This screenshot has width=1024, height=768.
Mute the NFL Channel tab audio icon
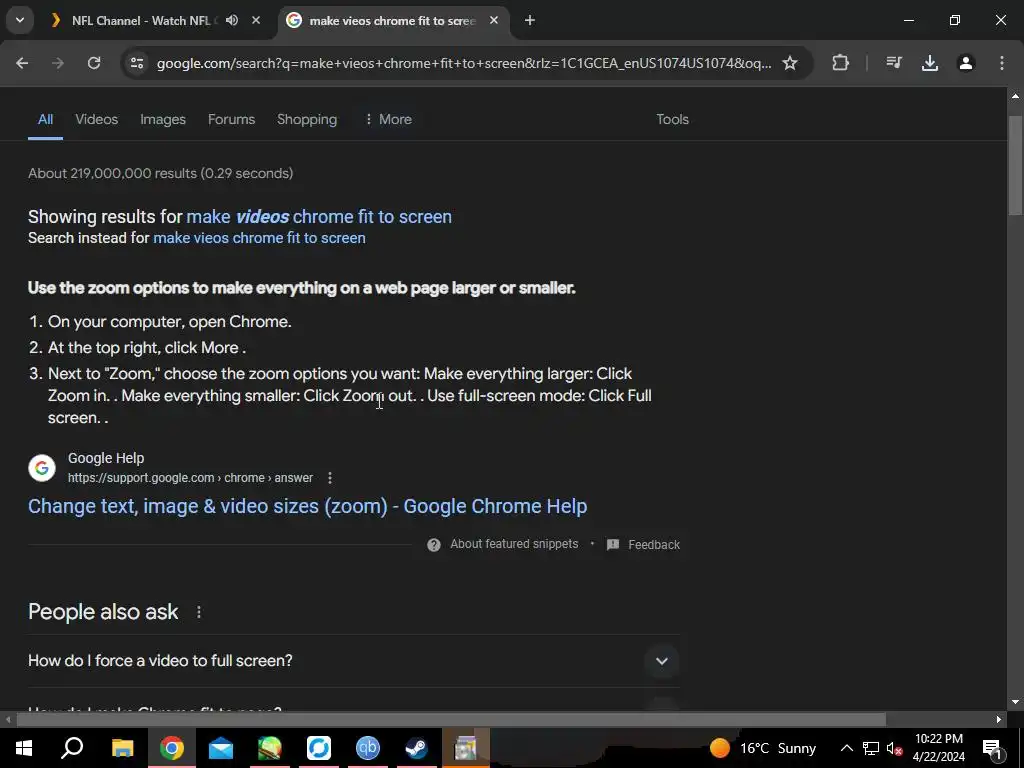pos(232,20)
